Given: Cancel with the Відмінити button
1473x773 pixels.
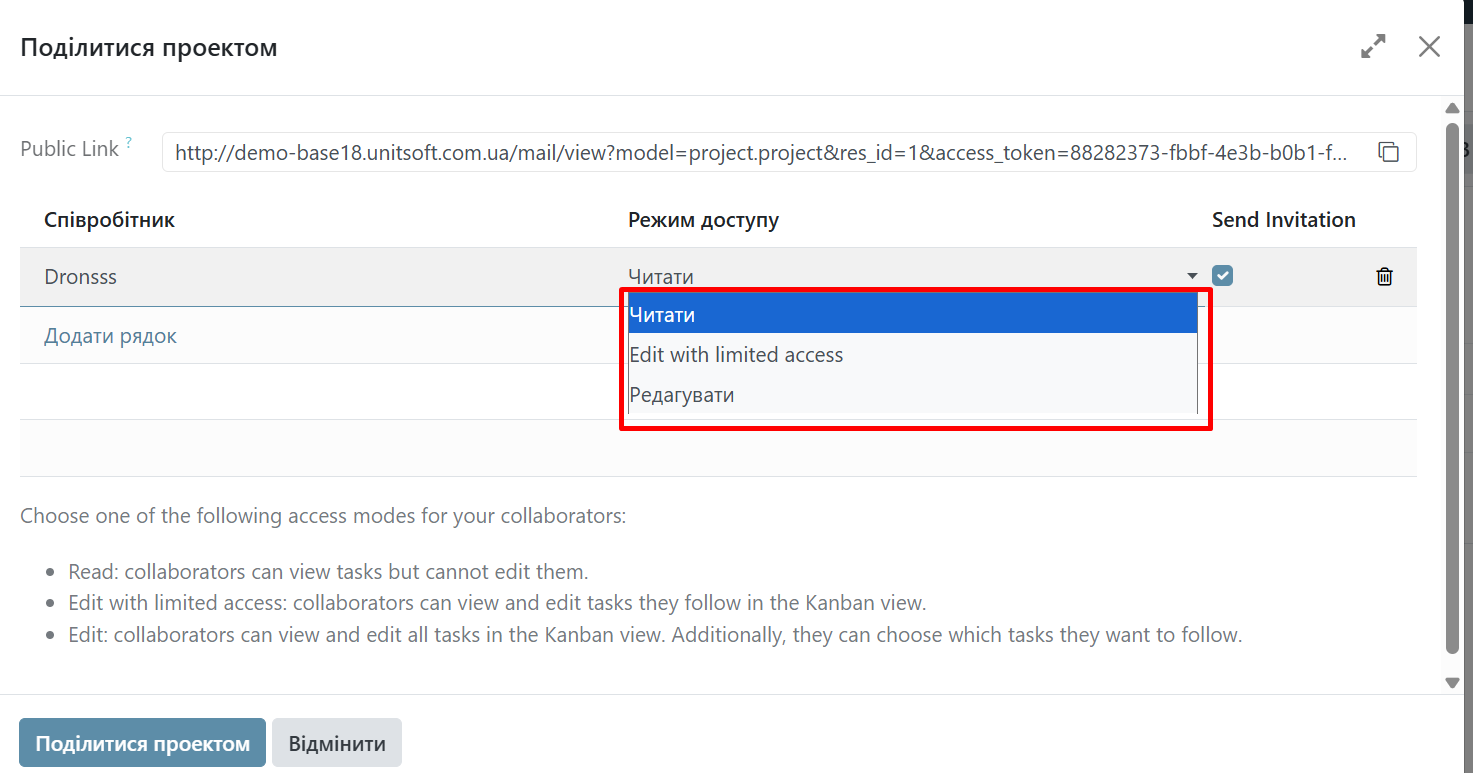Looking at the screenshot, I should [337, 744].
